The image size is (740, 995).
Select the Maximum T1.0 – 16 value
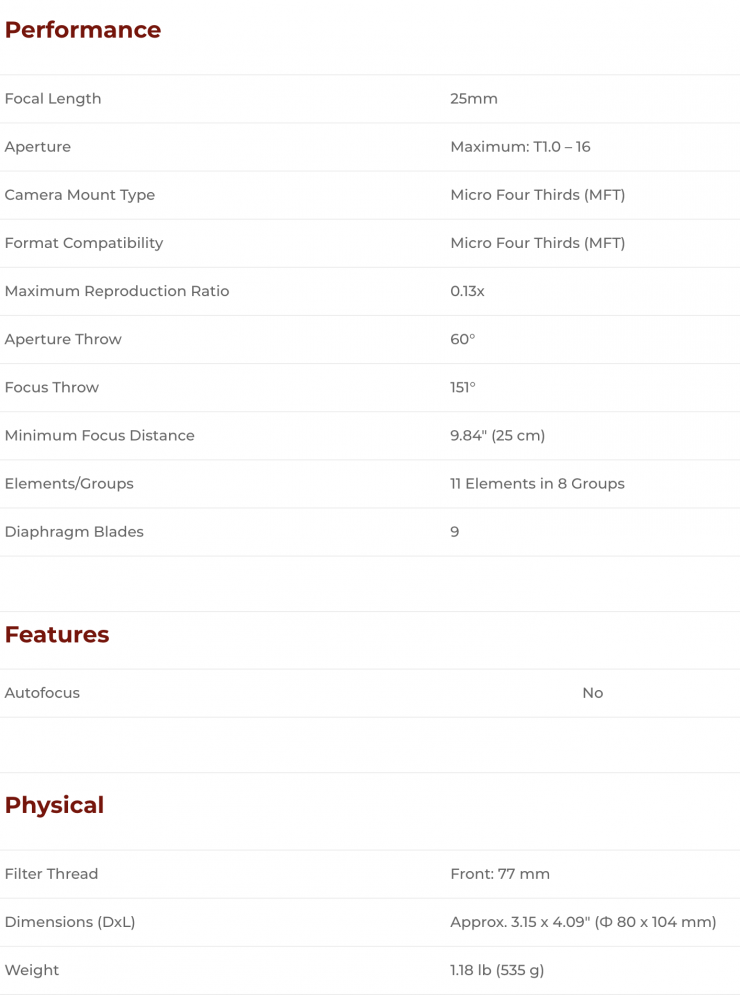pos(520,147)
